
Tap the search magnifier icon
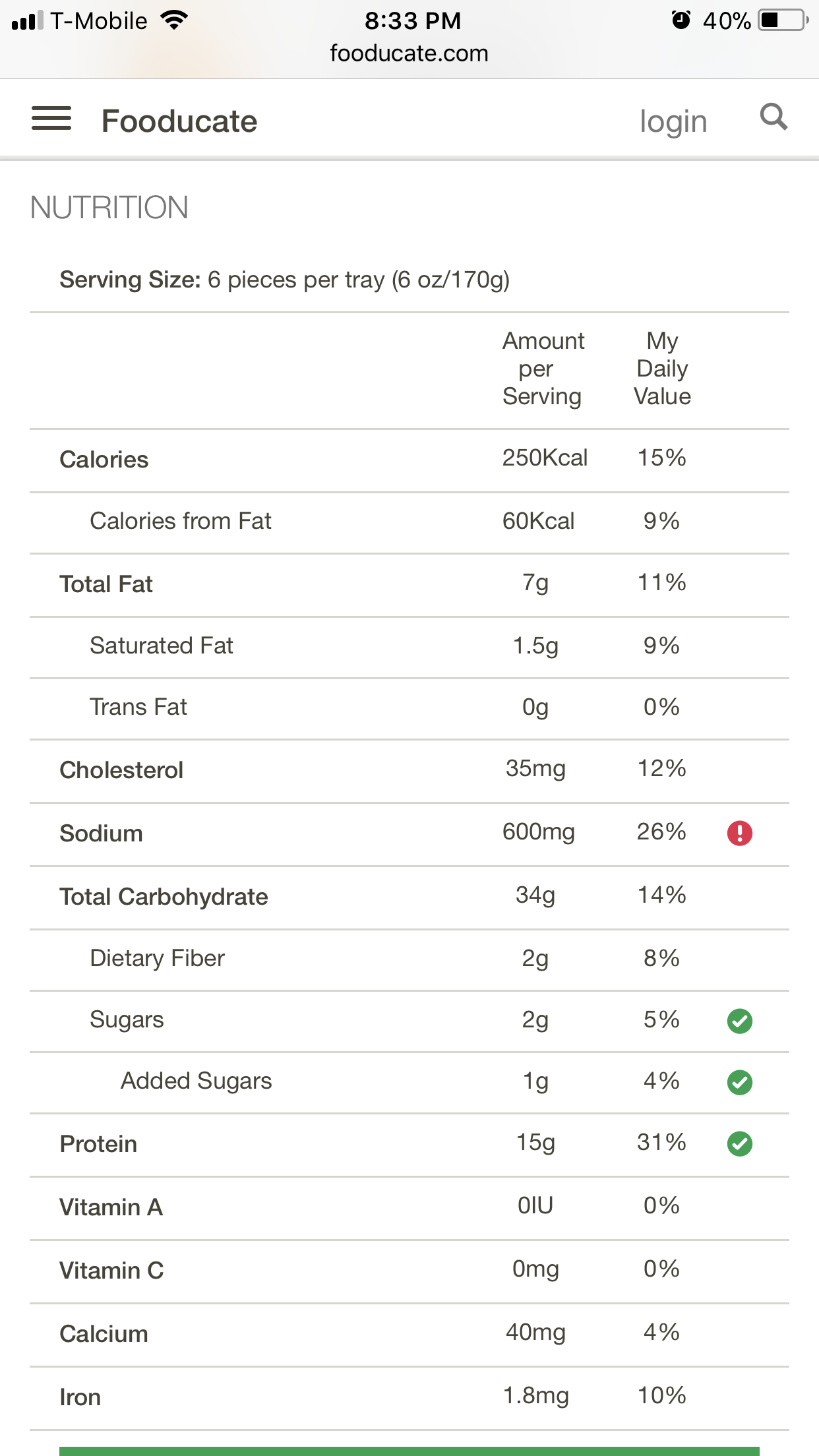click(x=773, y=117)
